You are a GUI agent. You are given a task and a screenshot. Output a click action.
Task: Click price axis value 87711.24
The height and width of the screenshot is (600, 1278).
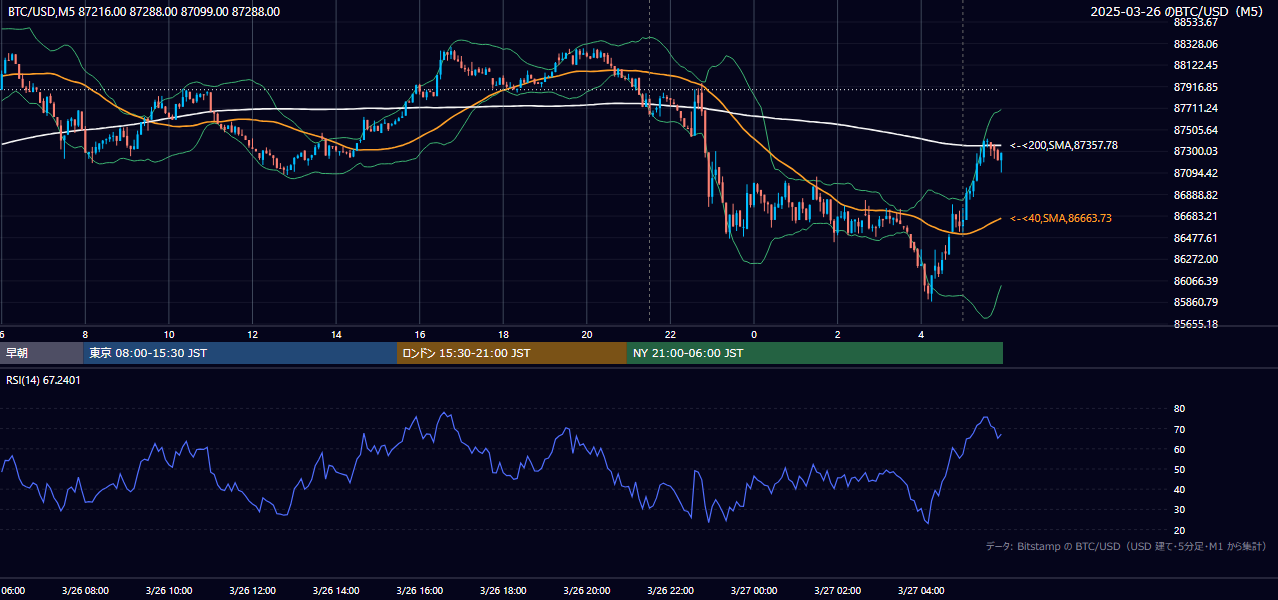(1195, 108)
